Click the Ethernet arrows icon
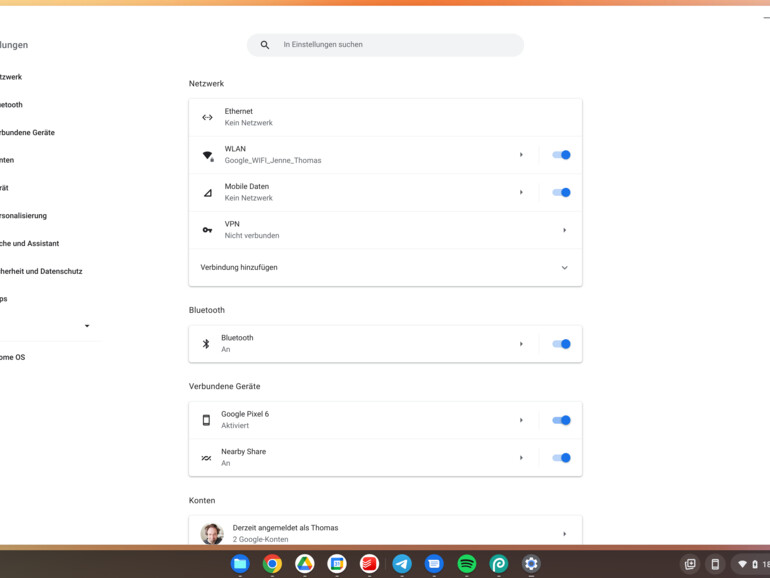770x578 pixels. 207,117
